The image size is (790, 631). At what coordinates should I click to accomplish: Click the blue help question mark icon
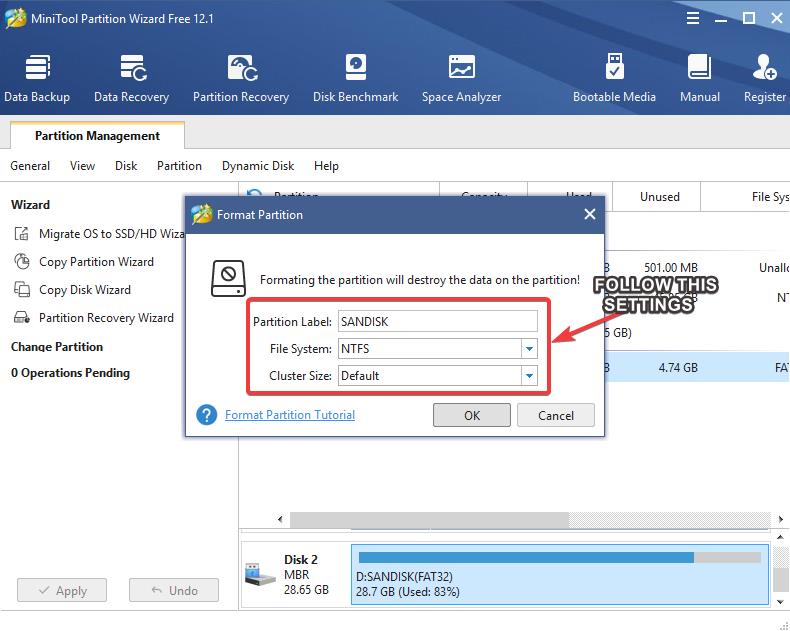point(207,415)
